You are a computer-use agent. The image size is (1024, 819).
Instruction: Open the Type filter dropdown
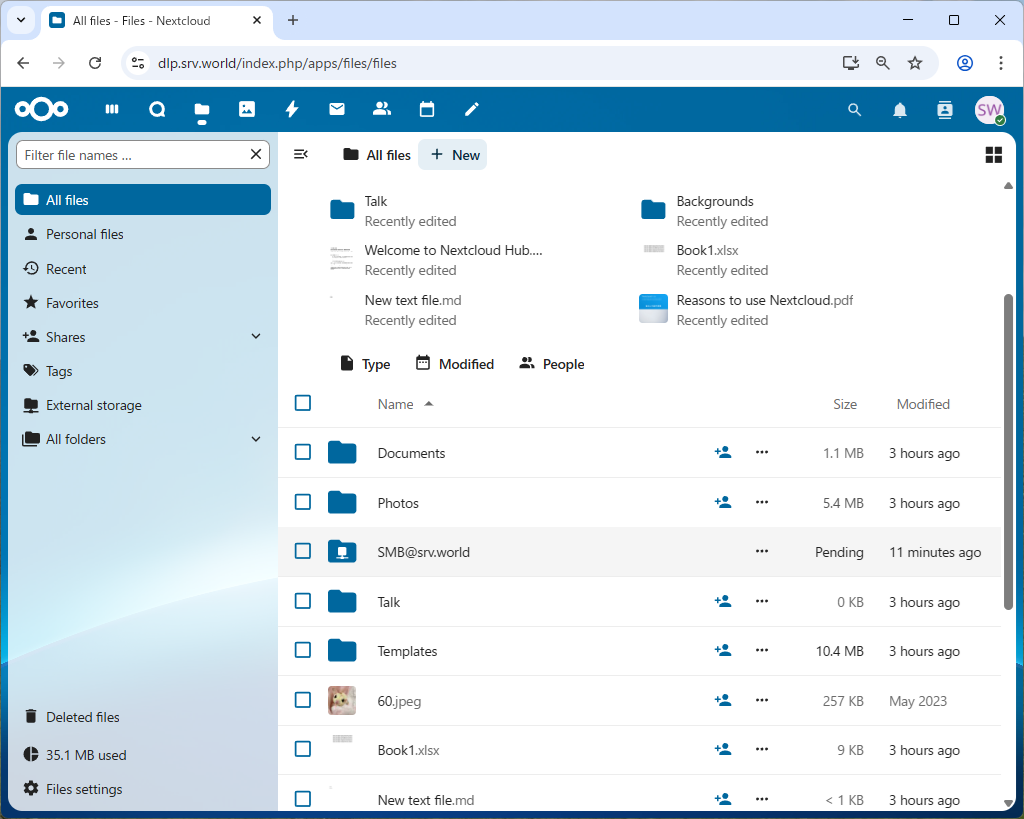tap(365, 364)
